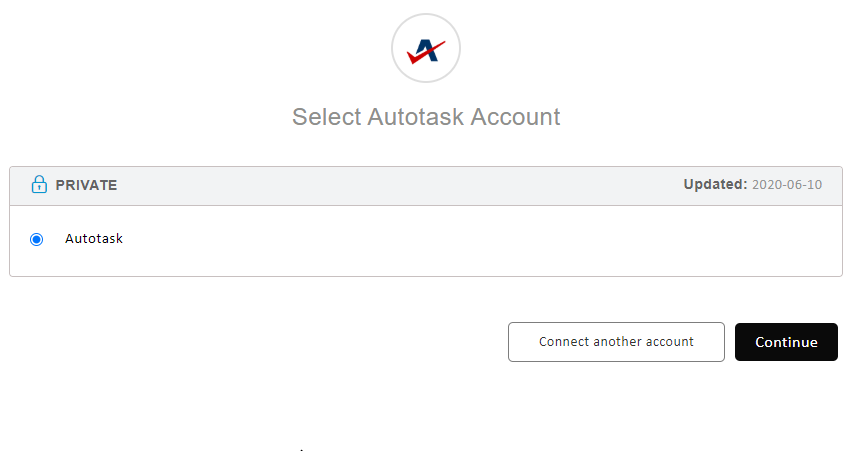Click empty area of Autotask account row

[x=462, y=240]
